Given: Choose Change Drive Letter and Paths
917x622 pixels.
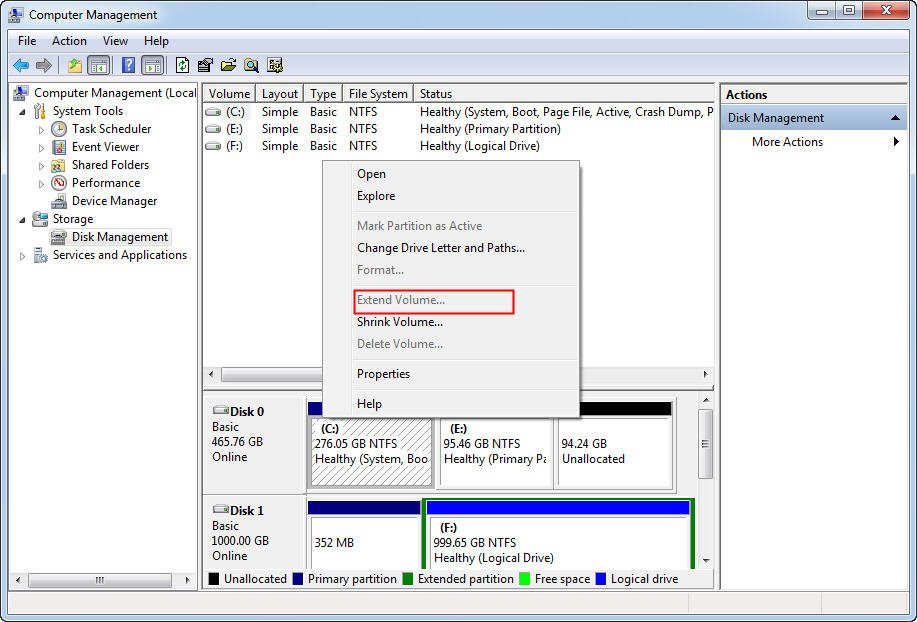Looking at the screenshot, I should tap(451, 248).
